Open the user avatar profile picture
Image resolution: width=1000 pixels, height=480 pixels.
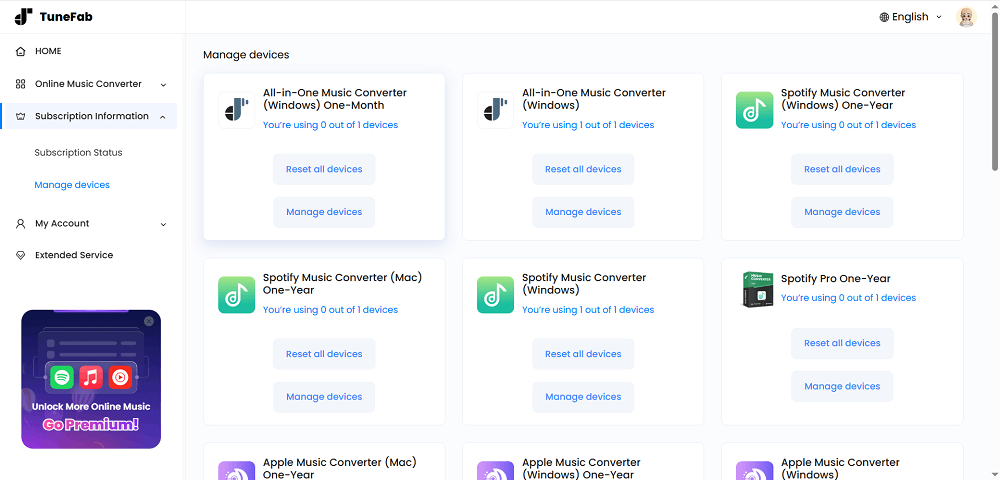pyautogui.click(x=966, y=17)
